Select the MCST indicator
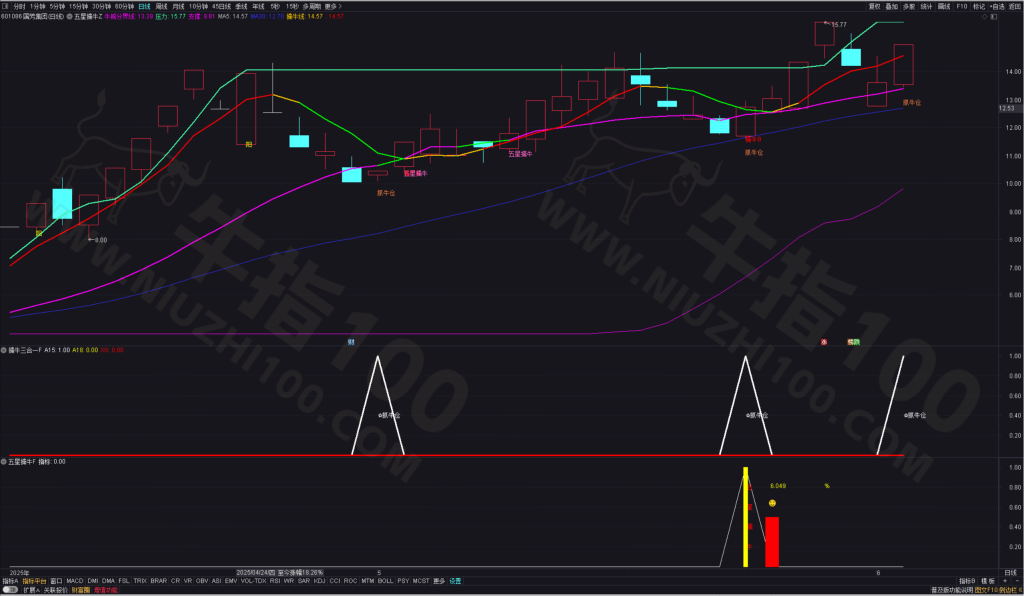1024x596 pixels. (421, 581)
